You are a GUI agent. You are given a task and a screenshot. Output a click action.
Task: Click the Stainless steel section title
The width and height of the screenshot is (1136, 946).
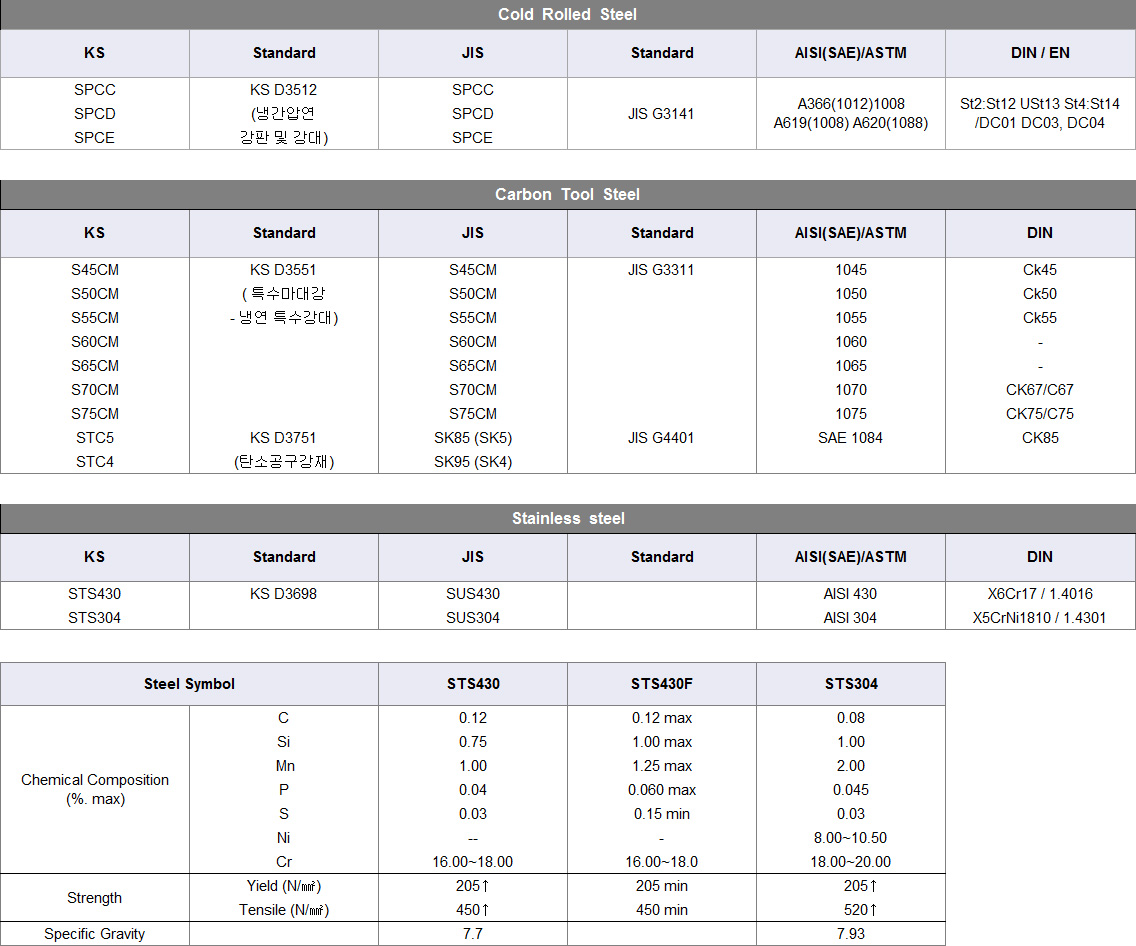click(x=567, y=519)
